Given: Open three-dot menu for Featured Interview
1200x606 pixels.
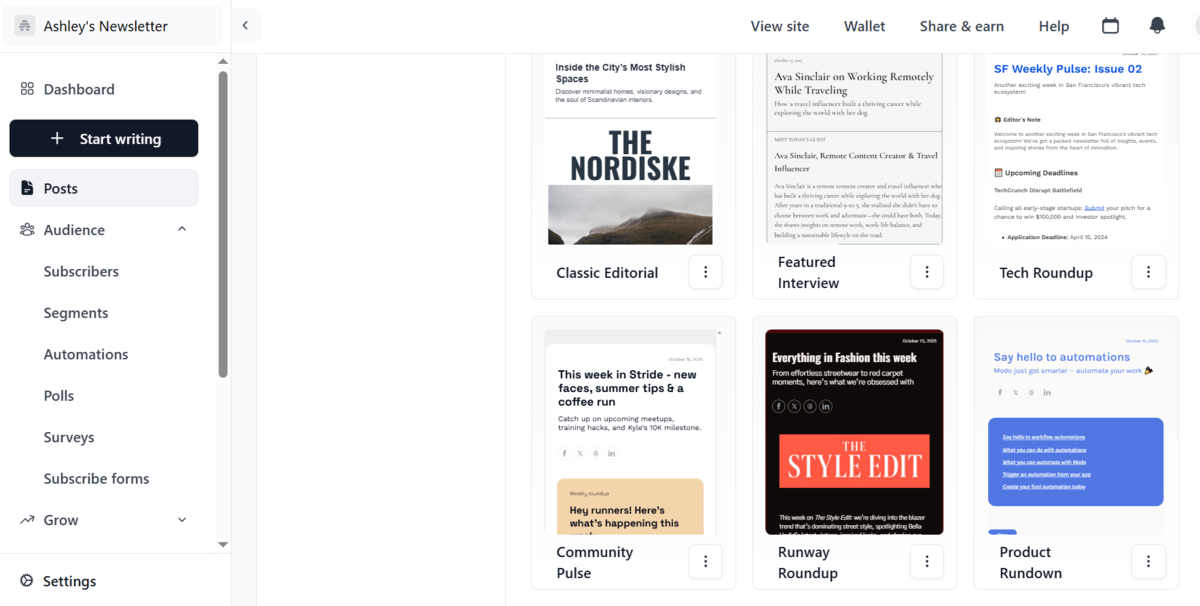Looking at the screenshot, I should click(x=927, y=272).
